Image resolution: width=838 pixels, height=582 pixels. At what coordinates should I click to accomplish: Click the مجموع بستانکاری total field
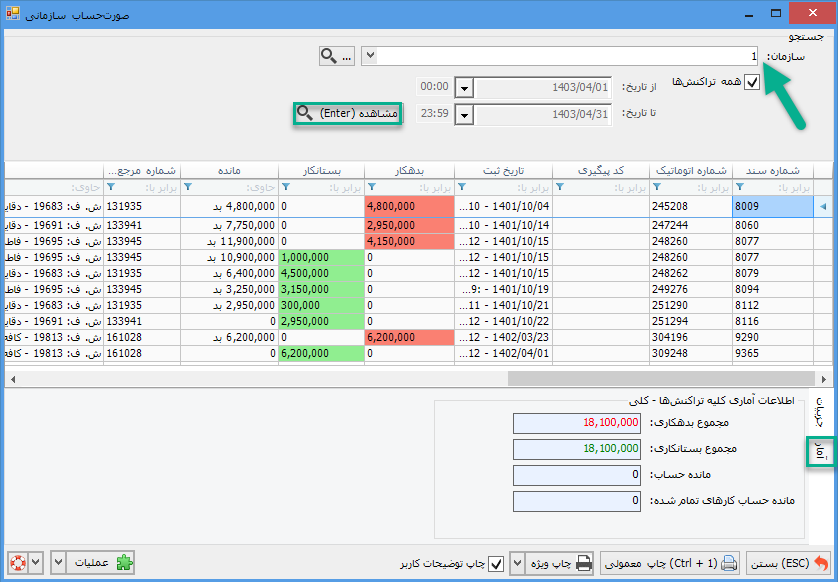(577, 449)
